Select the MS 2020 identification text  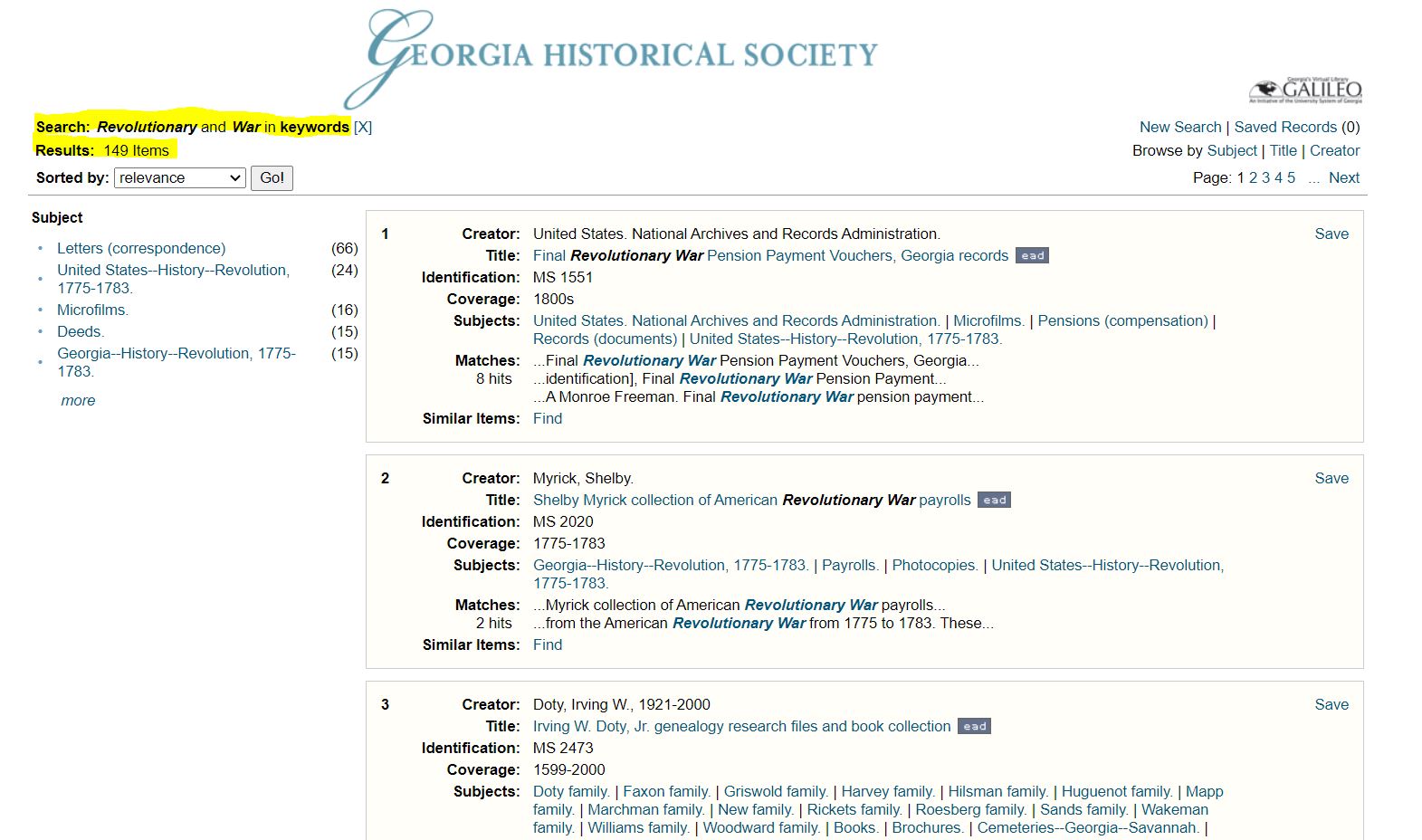pyautogui.click(x=563, y=521)
